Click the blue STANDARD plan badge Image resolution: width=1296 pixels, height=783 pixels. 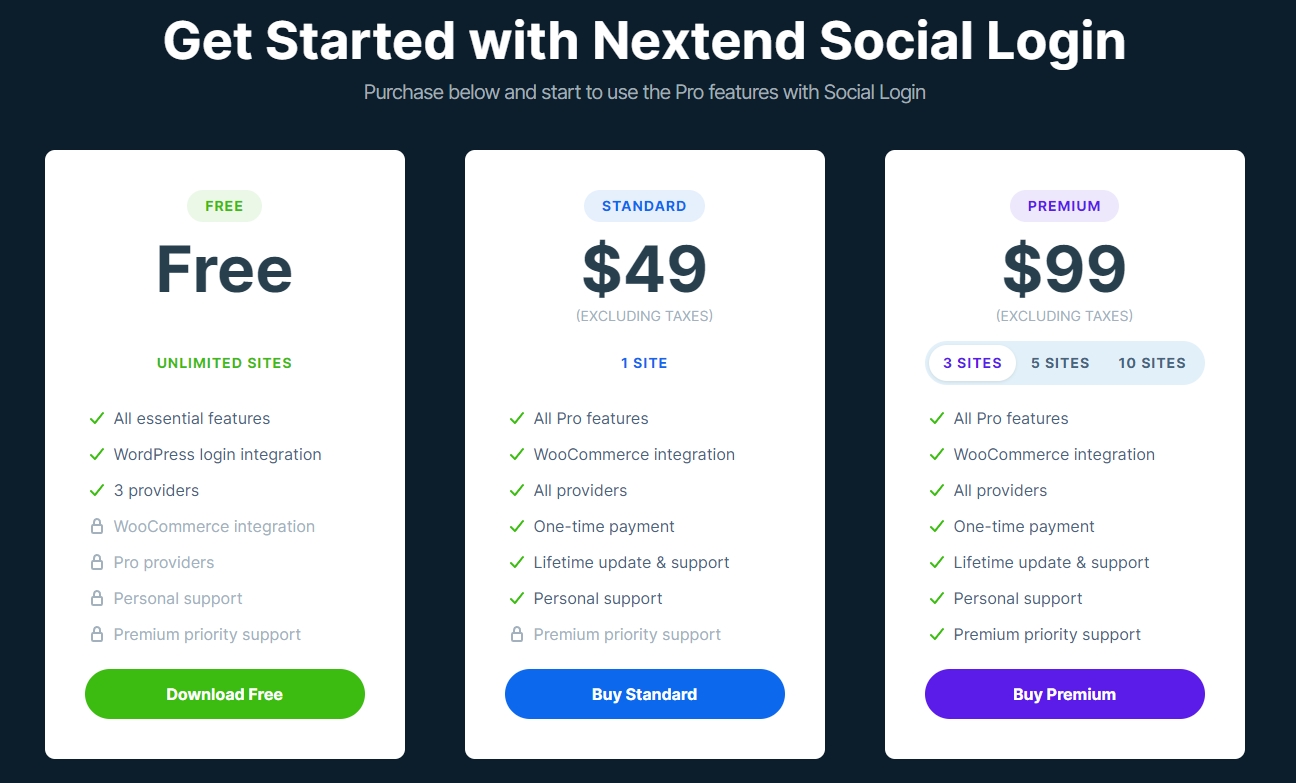tap(644, 206)
